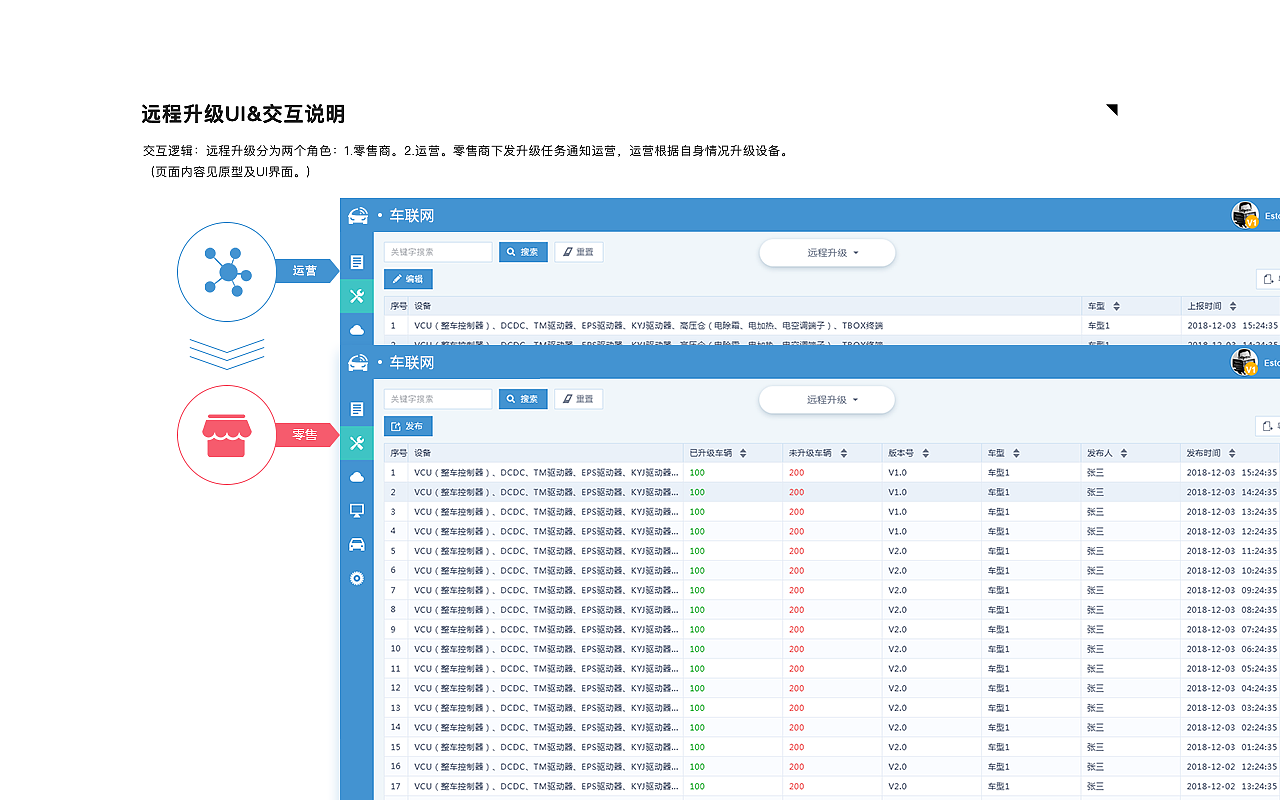1280x800 pixels.
Task: Click the document list icon in sidebar
Action: tap(357, 408)
